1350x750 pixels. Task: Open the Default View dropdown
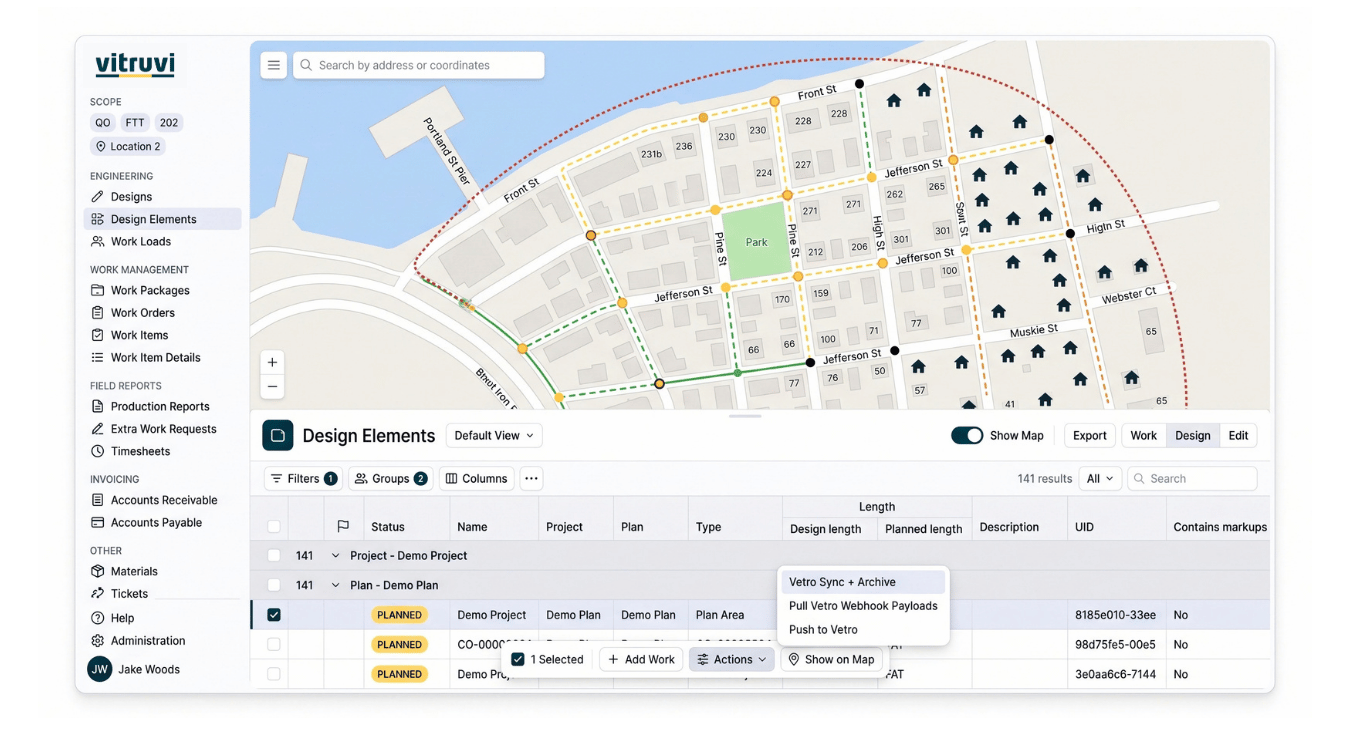494,436
